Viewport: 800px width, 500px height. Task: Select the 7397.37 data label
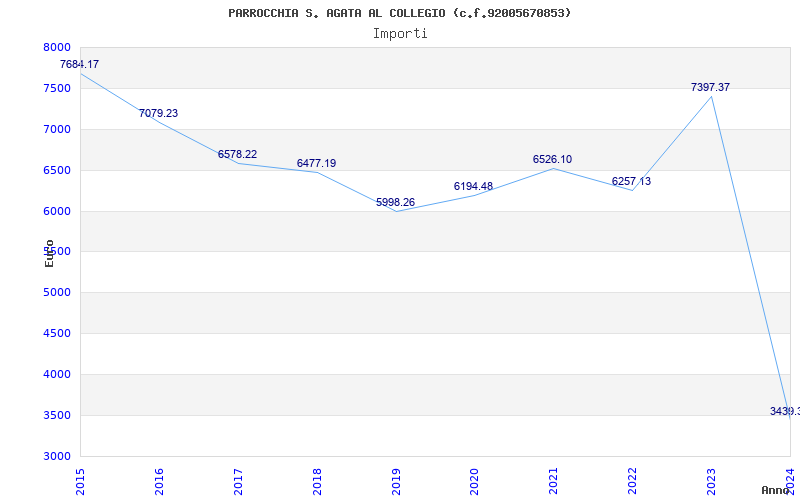pos(710,88)
